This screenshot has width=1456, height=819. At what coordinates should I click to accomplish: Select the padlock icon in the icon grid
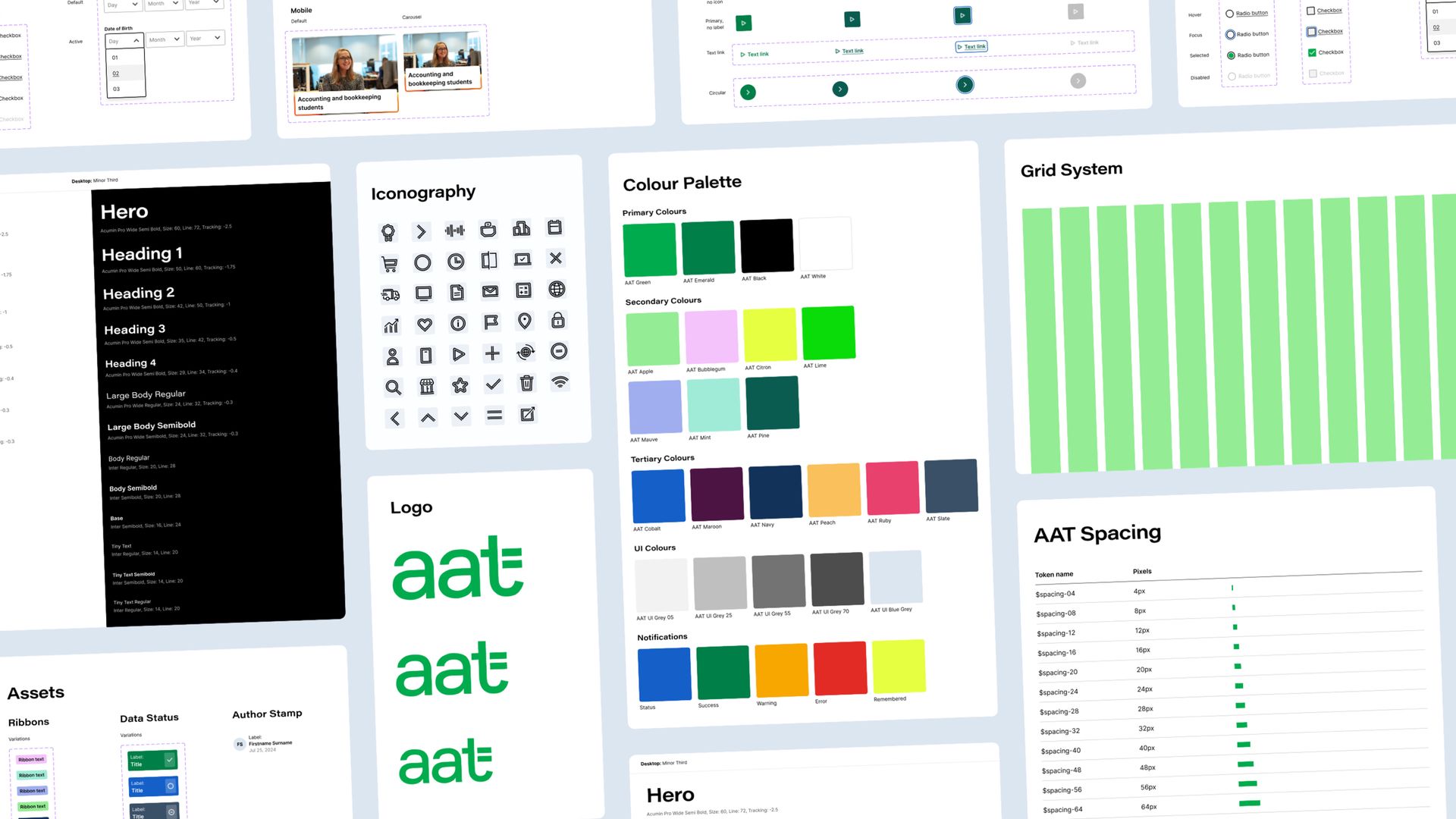point(557,320)
